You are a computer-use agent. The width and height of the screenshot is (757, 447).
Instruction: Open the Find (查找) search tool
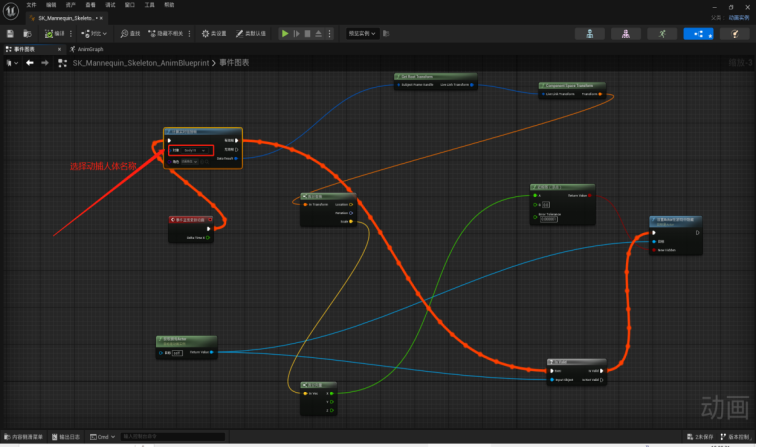click(x=130, y=33)
